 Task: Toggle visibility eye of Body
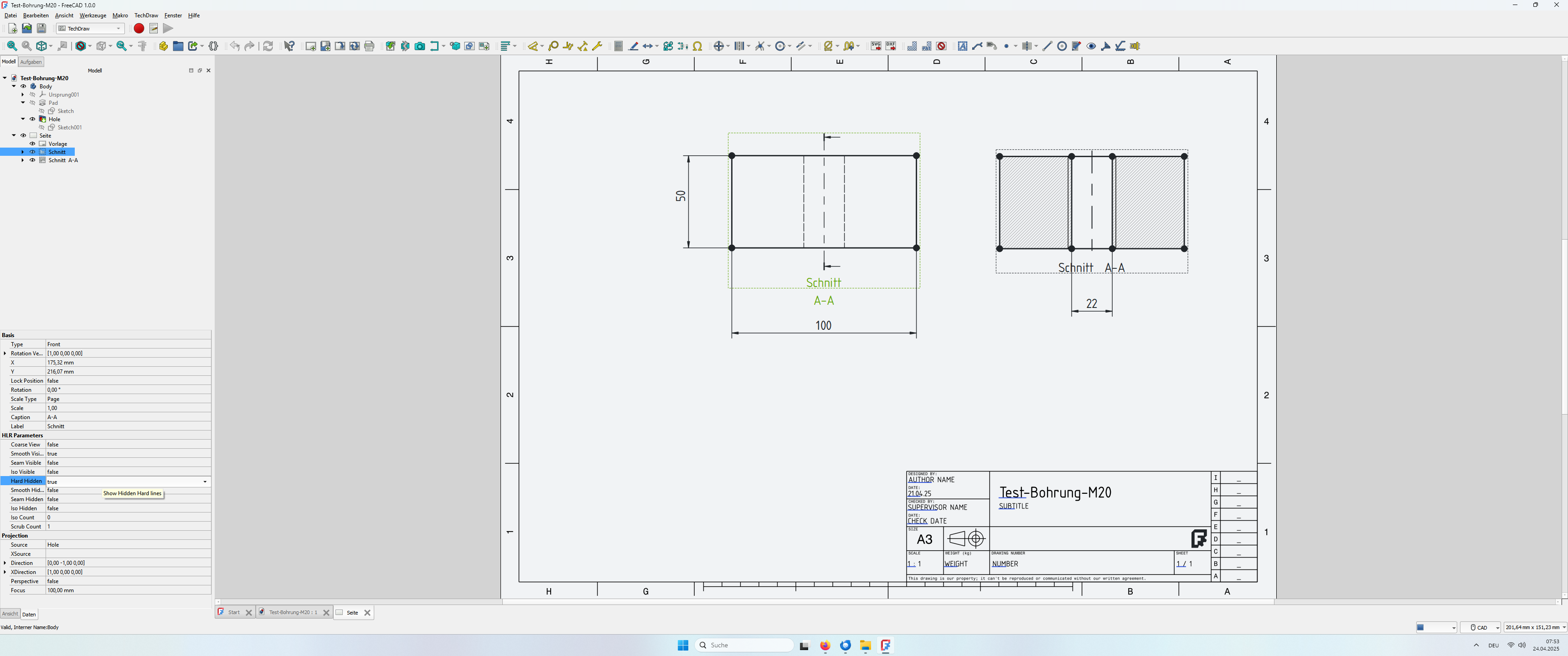(x=23, y=87)
